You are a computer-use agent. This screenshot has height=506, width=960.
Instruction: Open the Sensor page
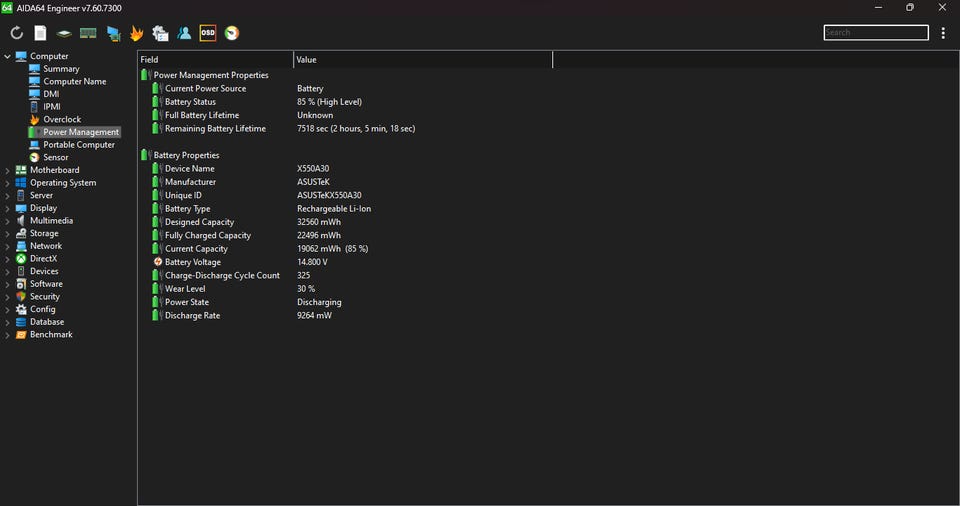coord(55,157)
